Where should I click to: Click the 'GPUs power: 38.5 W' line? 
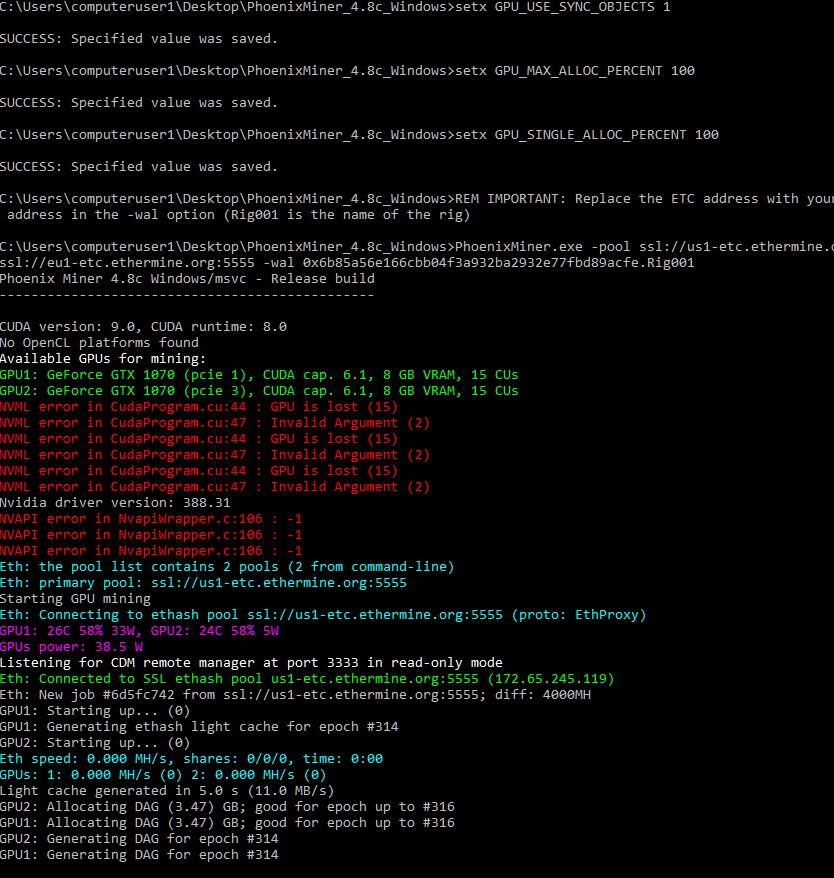click(71, 647)
